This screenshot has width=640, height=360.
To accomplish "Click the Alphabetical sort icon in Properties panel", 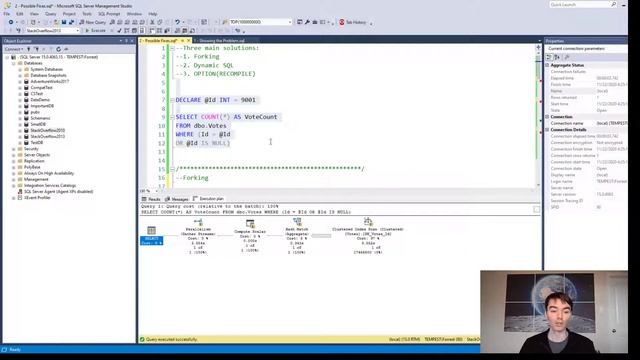I will coord(557,58).
